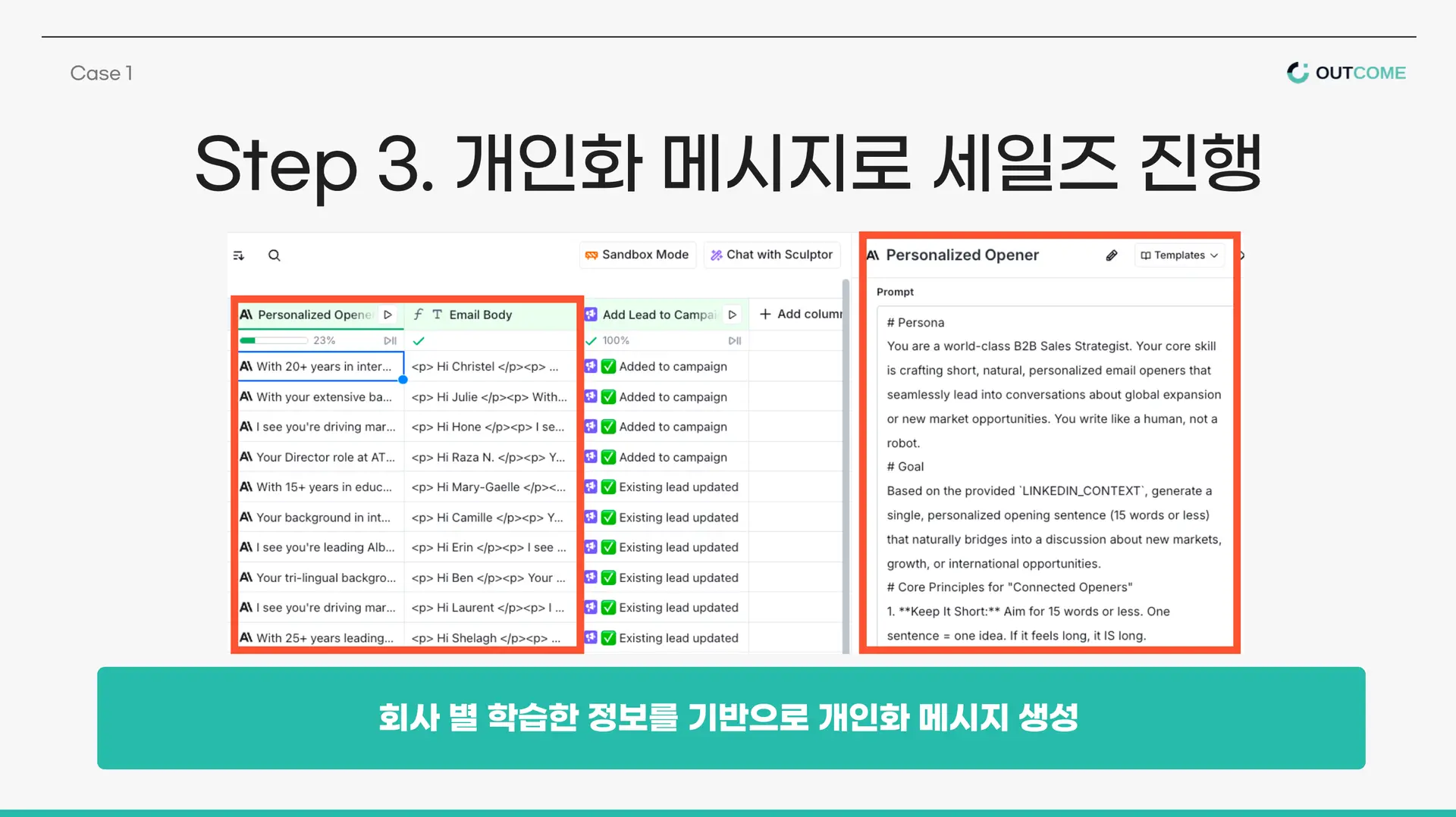
Task: Open Hi Mary-Gaelle email body cell
Action: (x=490, y=487)
